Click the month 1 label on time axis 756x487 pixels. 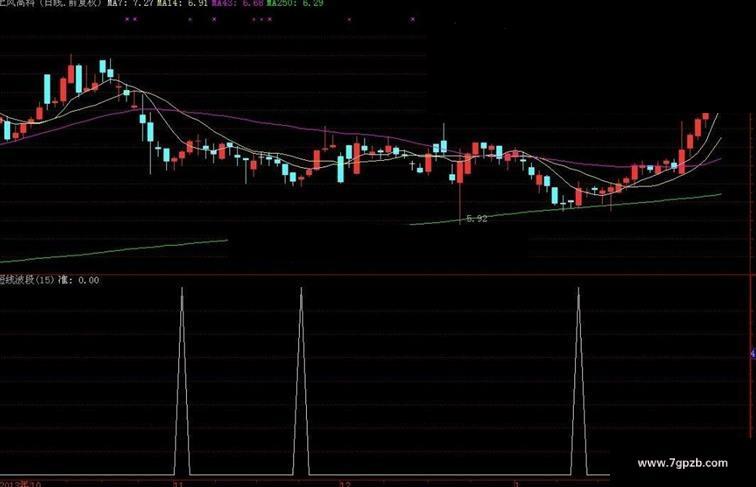[x=516, y=484]
